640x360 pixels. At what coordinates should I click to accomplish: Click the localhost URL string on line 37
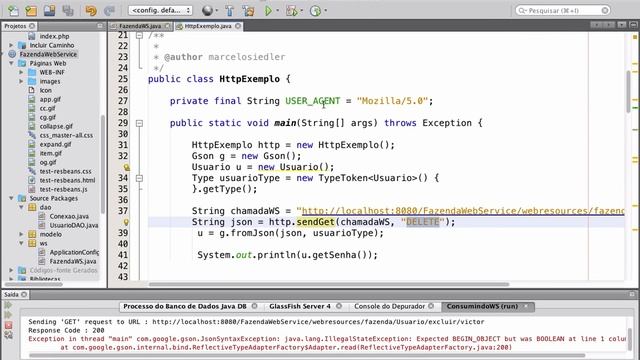[x=462, y=211]
